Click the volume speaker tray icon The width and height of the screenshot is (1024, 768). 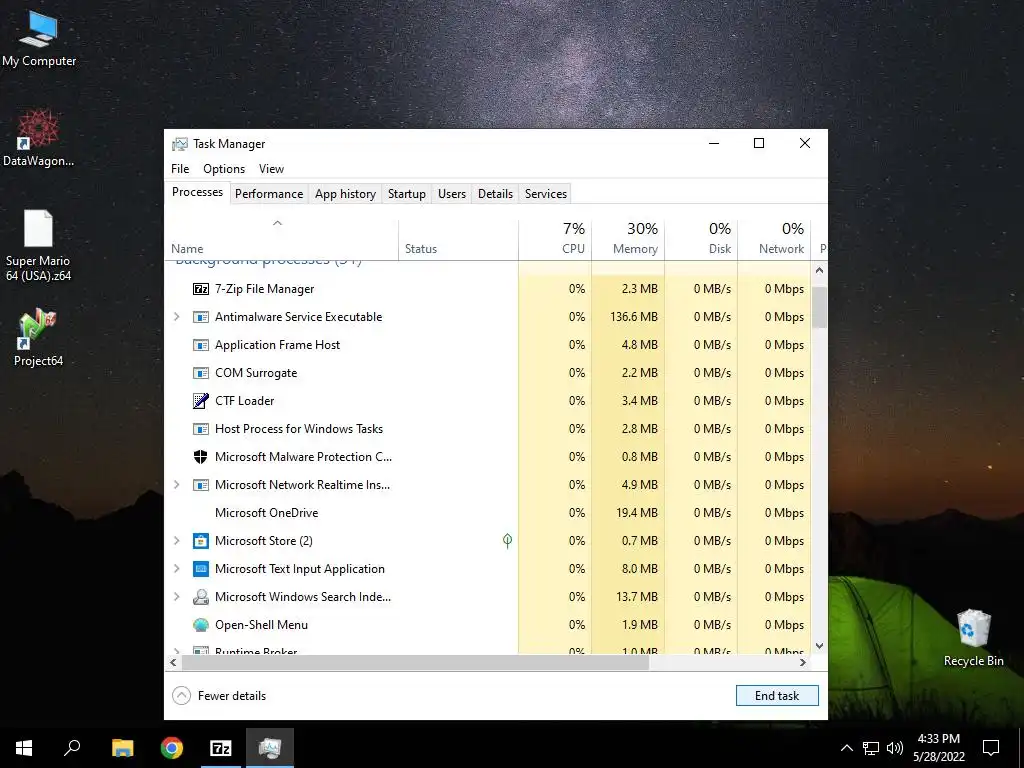click(895, 748)
